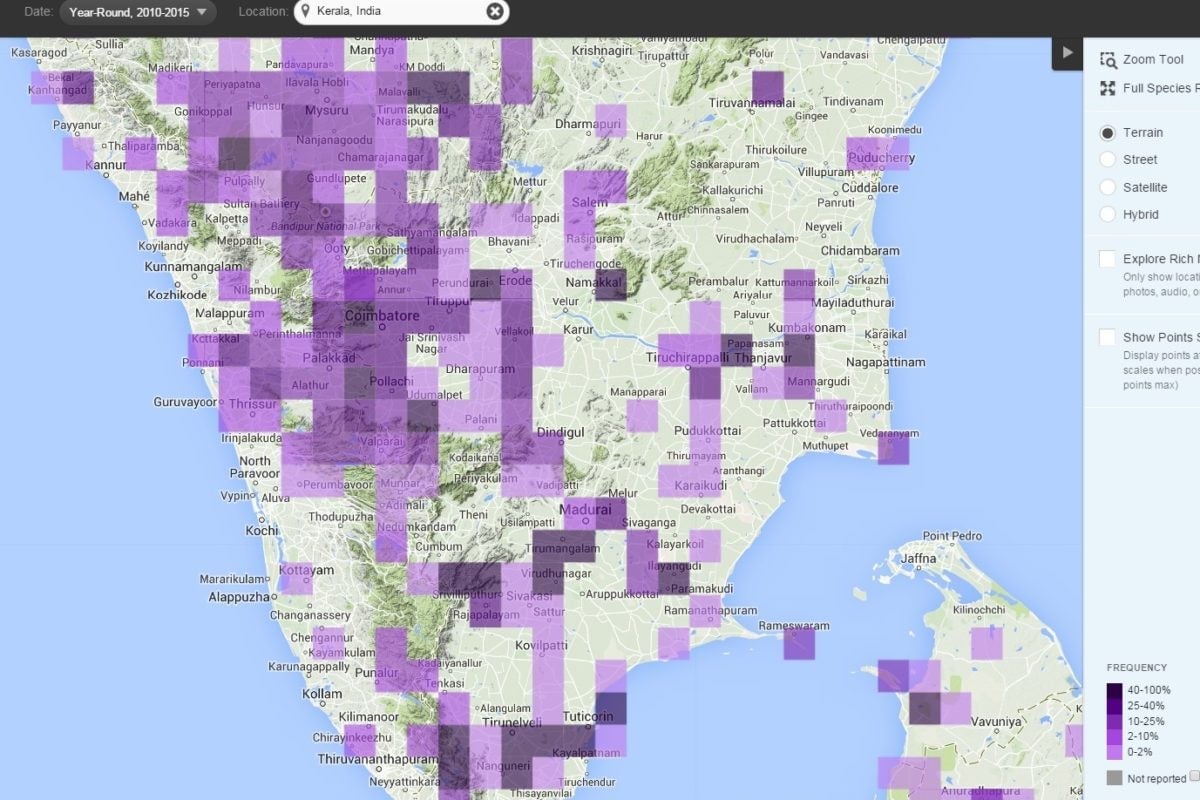1200x800 pixels.
Task: Click the Erode label on the map
Action: point(515,281)
